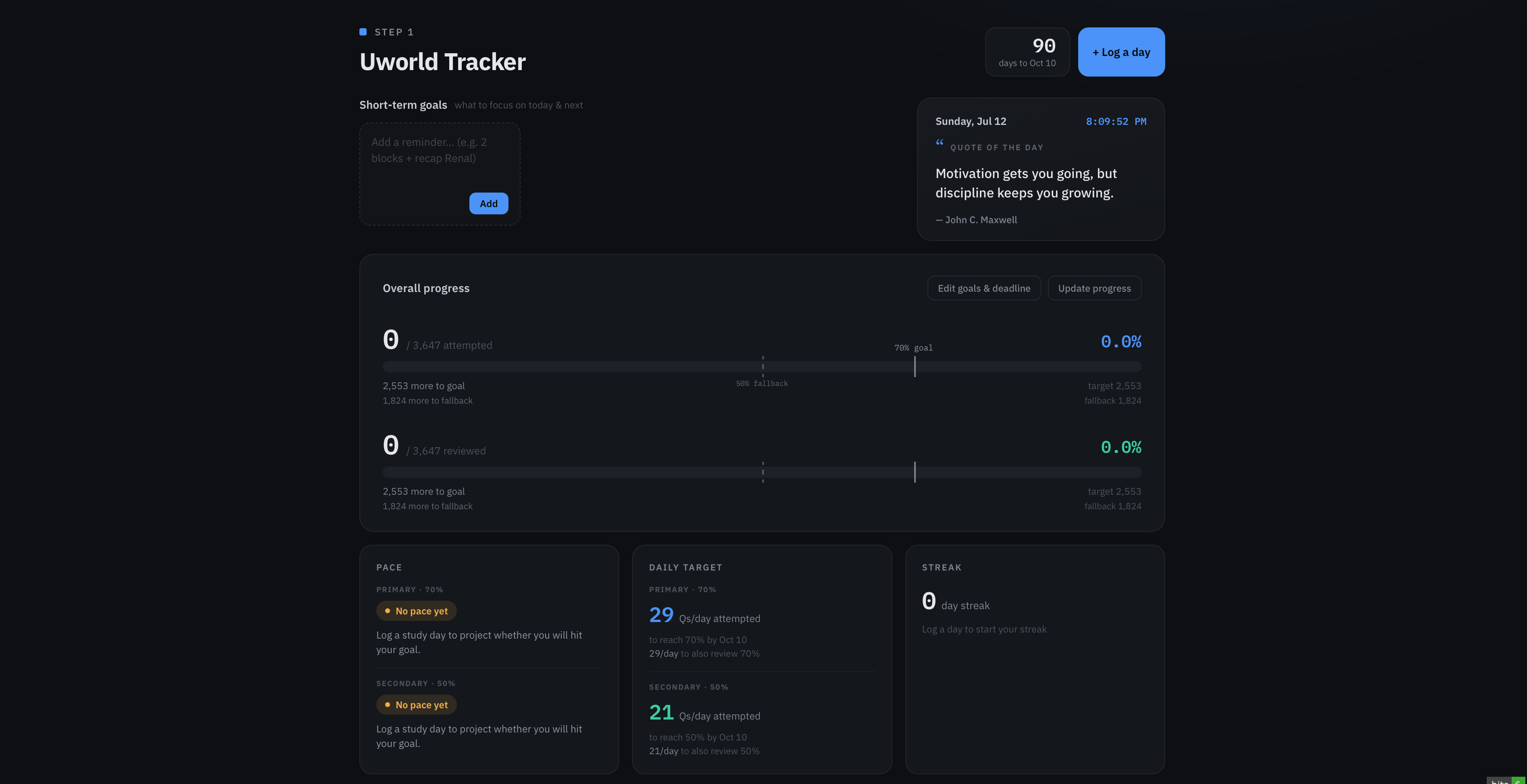Open 'Edit goals & deadline'
This screenshot has height=784, width=1527.
coord(984,288)
